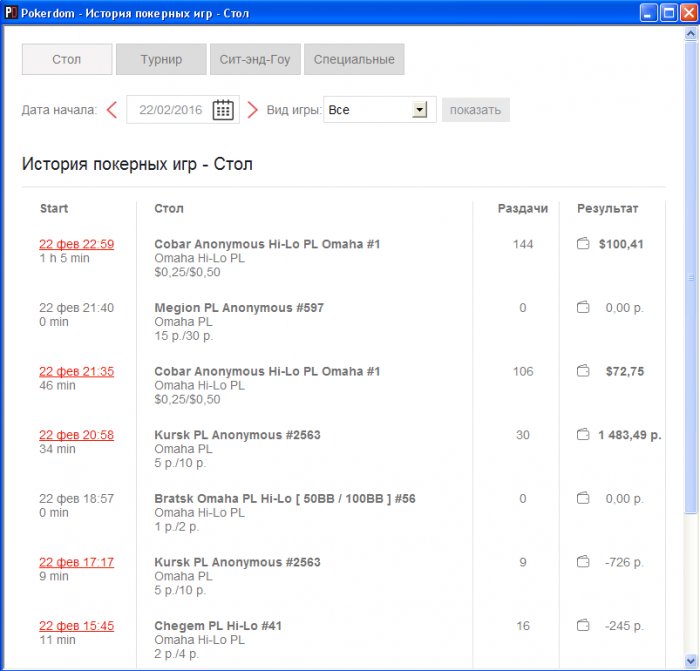700x671 pixels.
Task: Open session link 22 фев 17:17
Action: pos(76,562)
